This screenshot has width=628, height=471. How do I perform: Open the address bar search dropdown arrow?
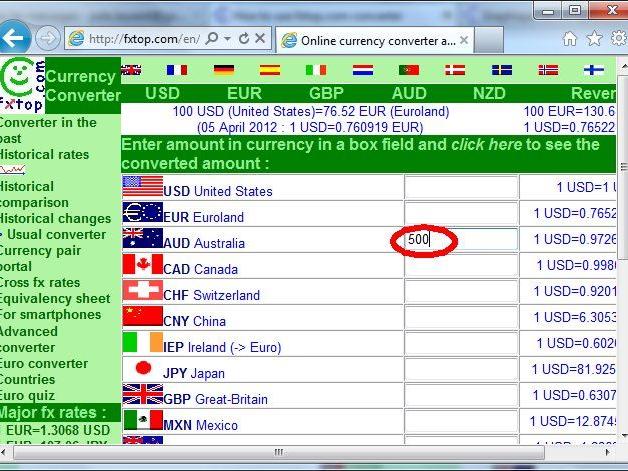tap(229, 39)
